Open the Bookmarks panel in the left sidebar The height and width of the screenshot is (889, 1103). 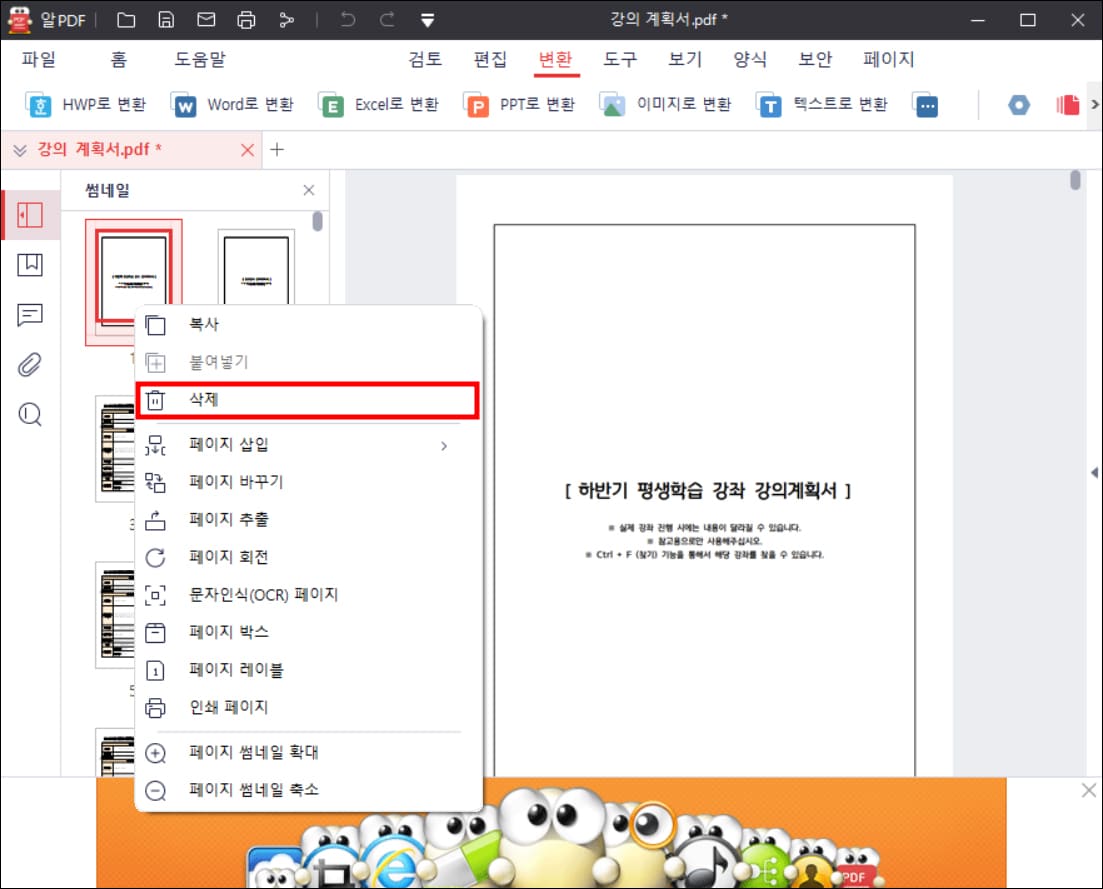(30, 265)
